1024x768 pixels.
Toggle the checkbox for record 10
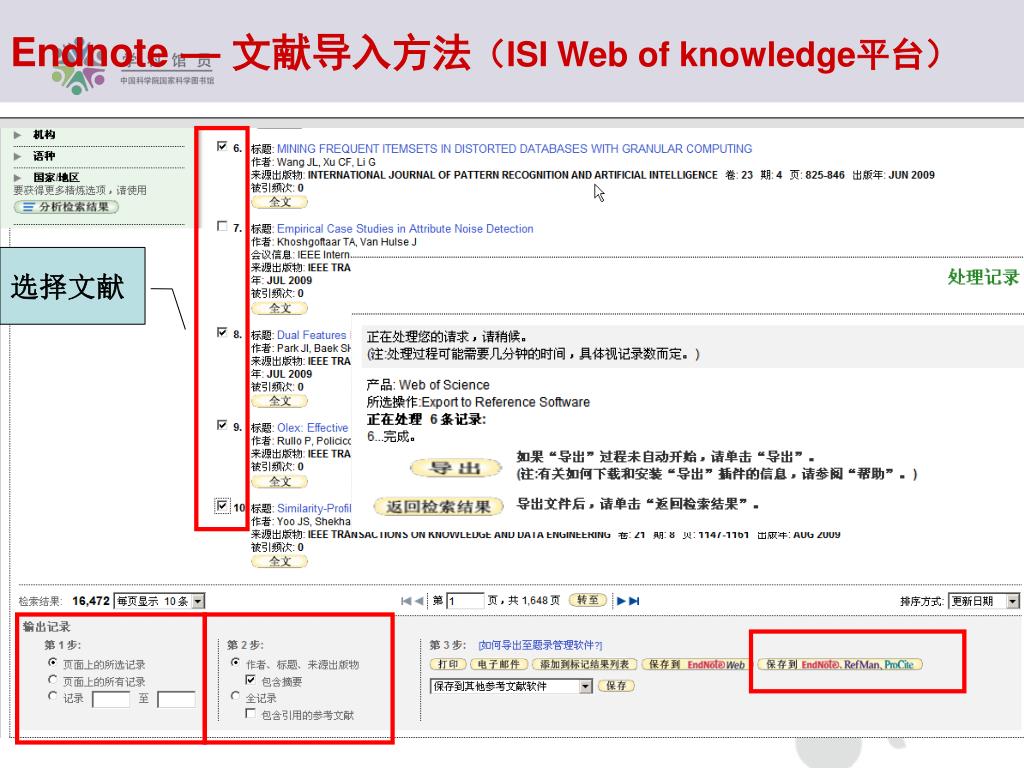click(x=222, y=505)
